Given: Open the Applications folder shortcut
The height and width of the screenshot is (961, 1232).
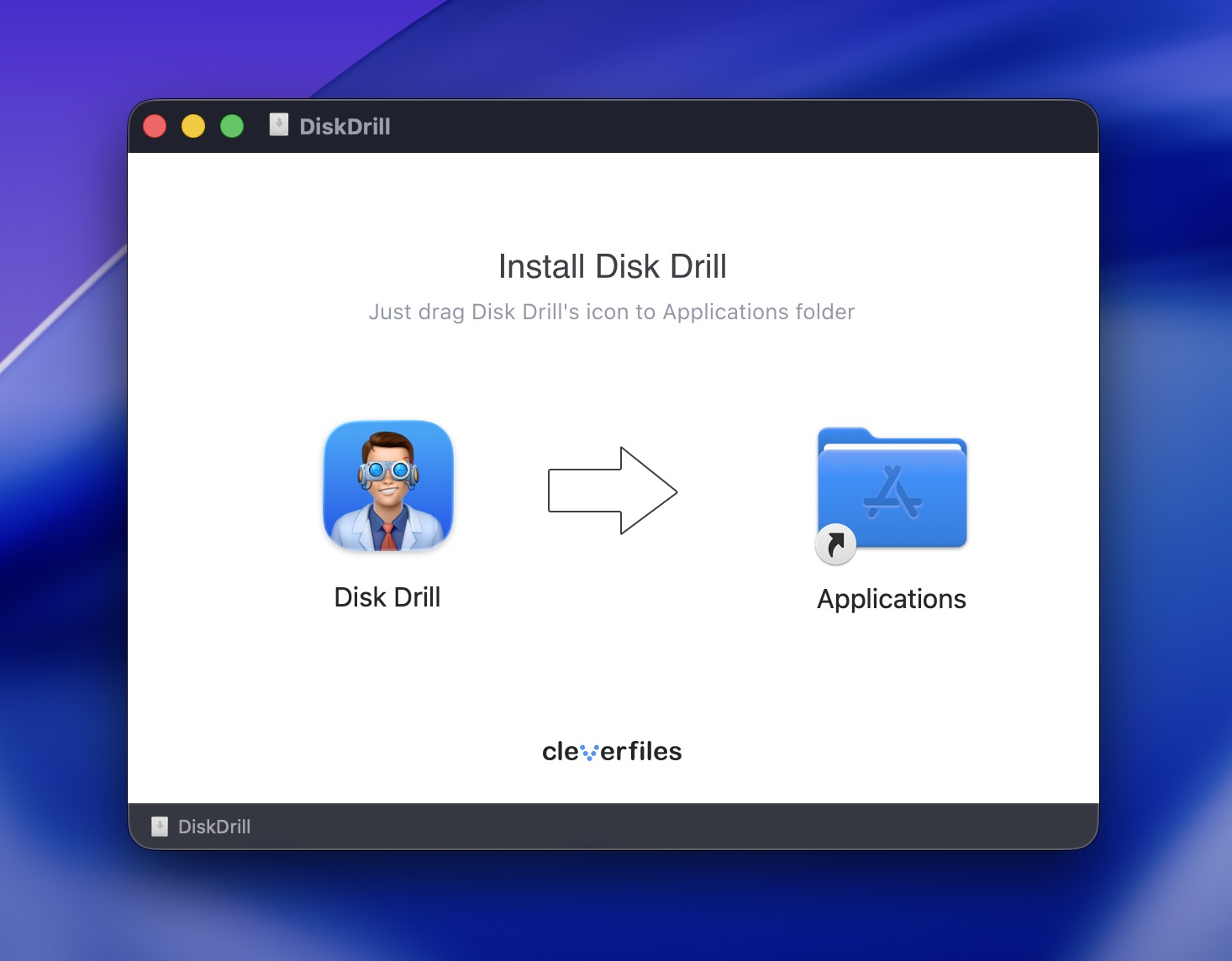Looking at the screenshot, I should pos(892,494).
